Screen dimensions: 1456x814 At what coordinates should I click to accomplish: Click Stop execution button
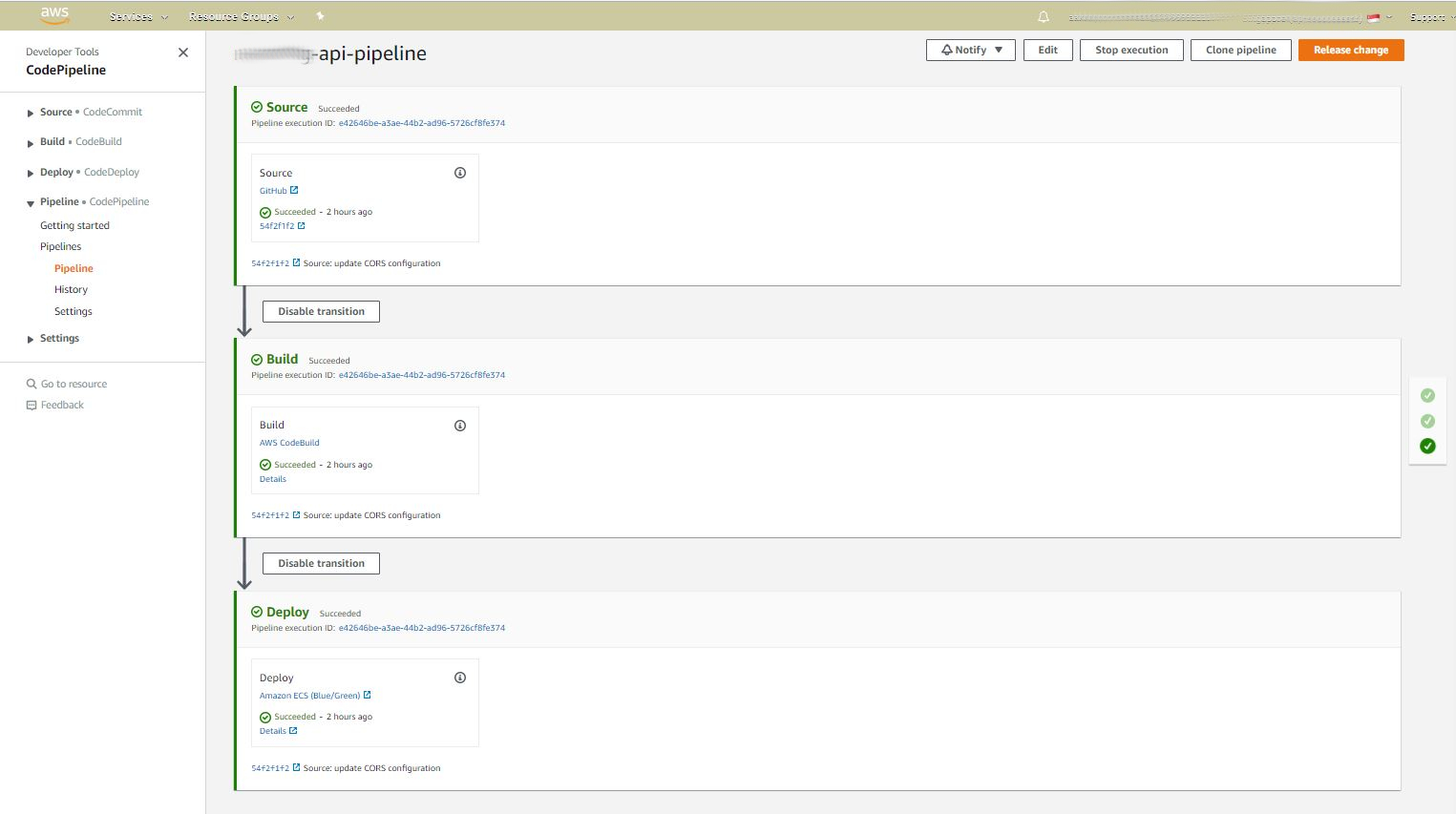tap(1131, 50)
